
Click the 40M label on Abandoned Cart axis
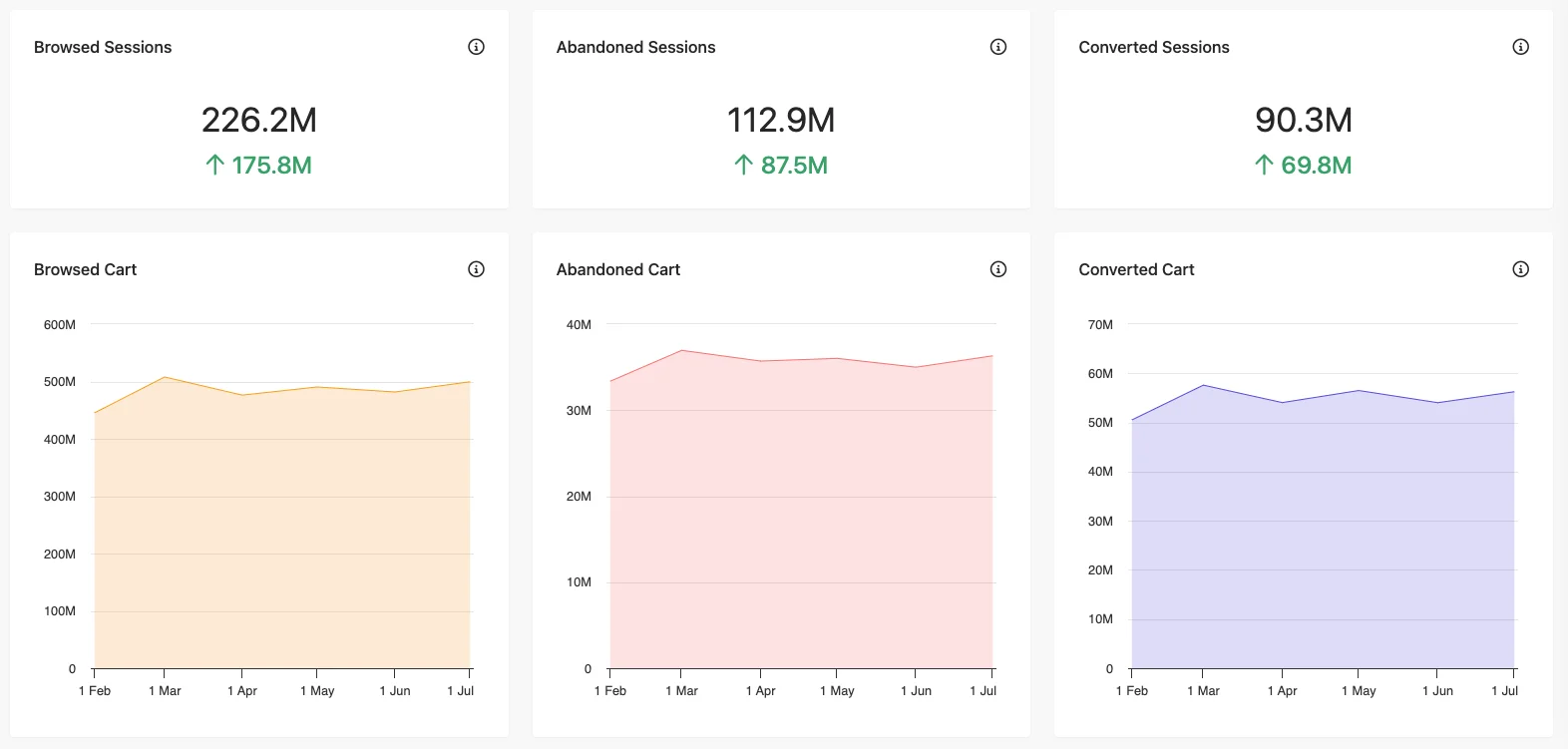pyautogui.click(x=579, y=325)
